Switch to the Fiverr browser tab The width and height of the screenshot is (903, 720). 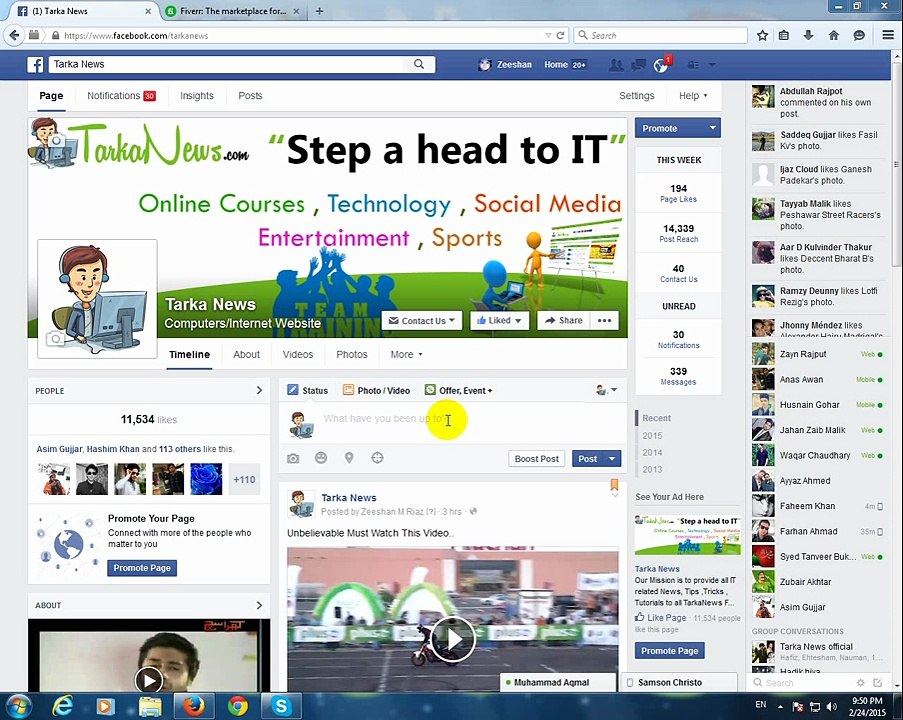pos(232,11)
